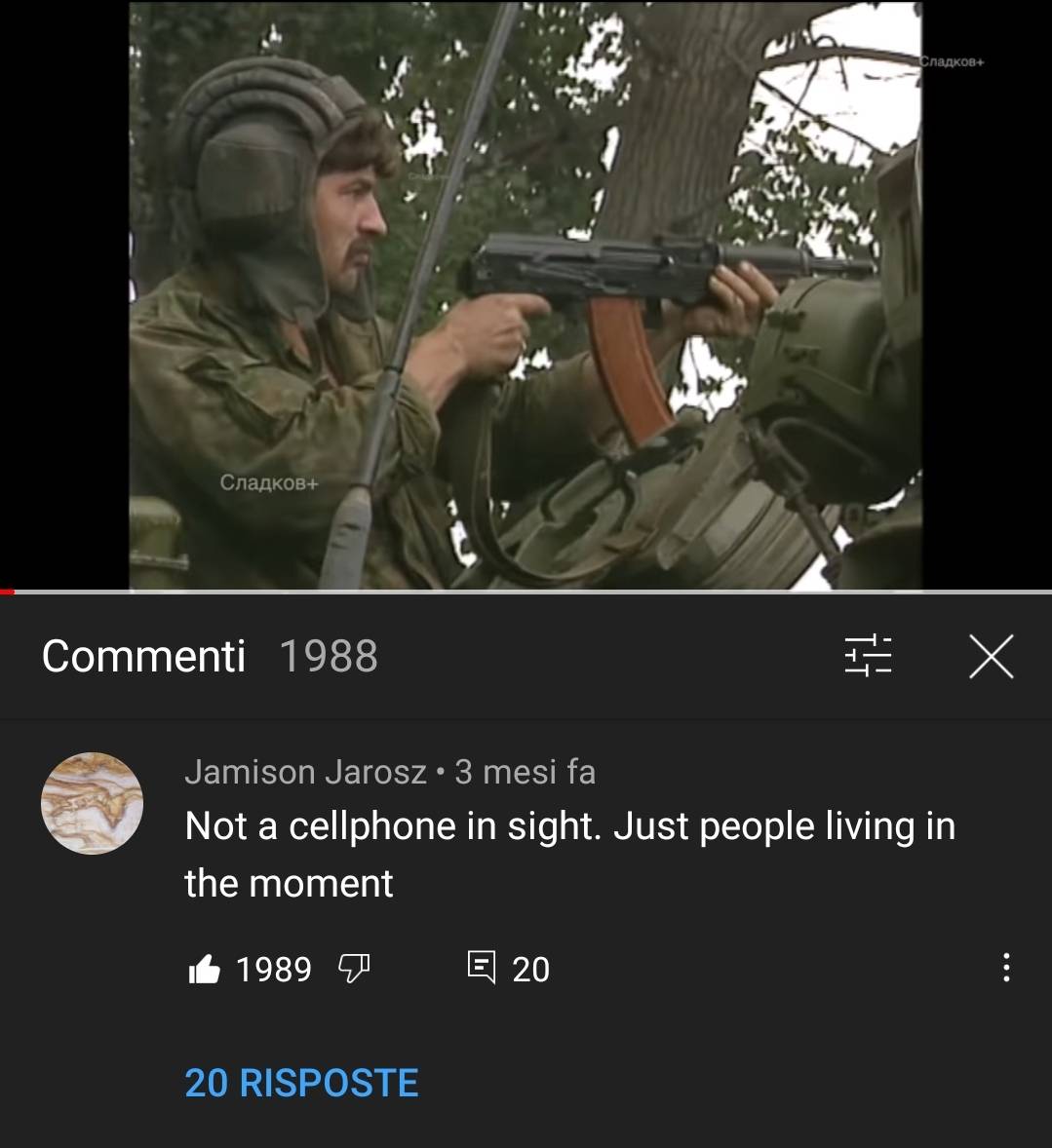This screenshot has width=1052, height=1148.
Task: Click the '3 mesi fa' timestamp
Action: pyautogui.click(x=526, y=772)
